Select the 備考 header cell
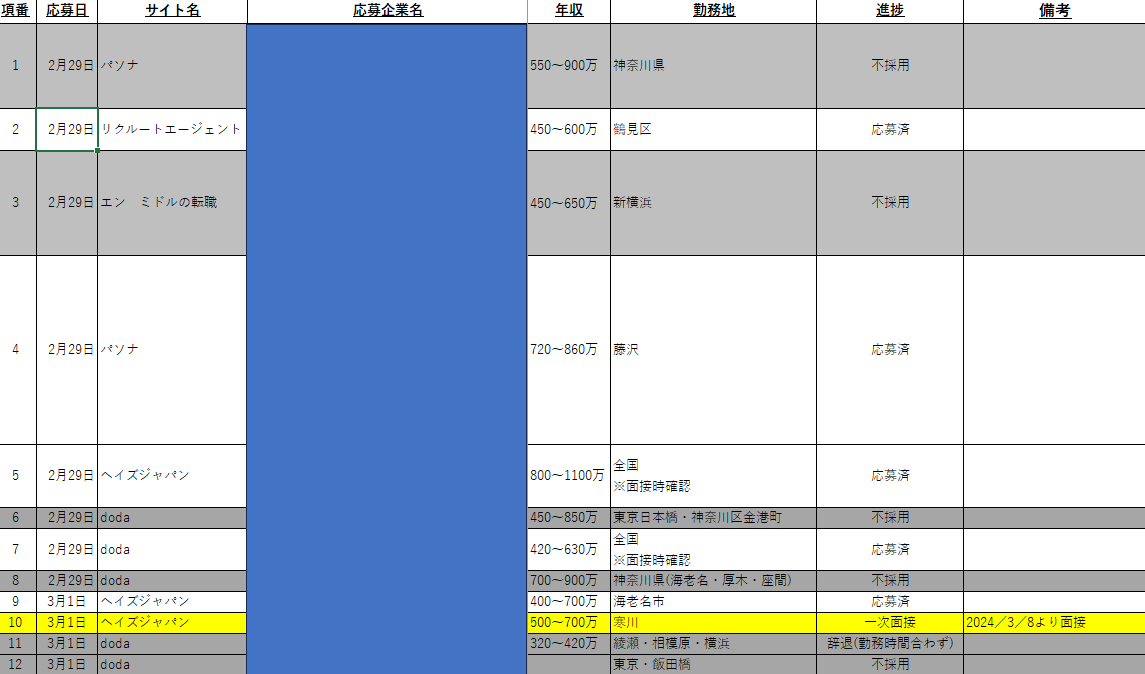1145x674 pixels. [x=1054, y=11]
